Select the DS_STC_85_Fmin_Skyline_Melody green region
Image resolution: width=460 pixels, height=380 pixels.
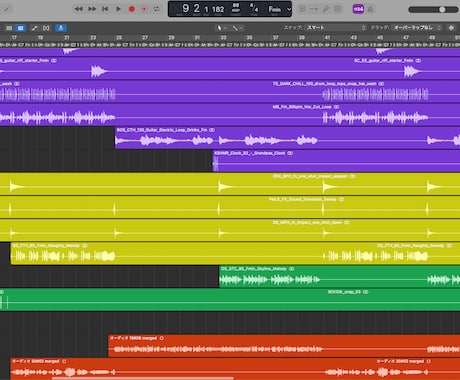click(340, 276)
